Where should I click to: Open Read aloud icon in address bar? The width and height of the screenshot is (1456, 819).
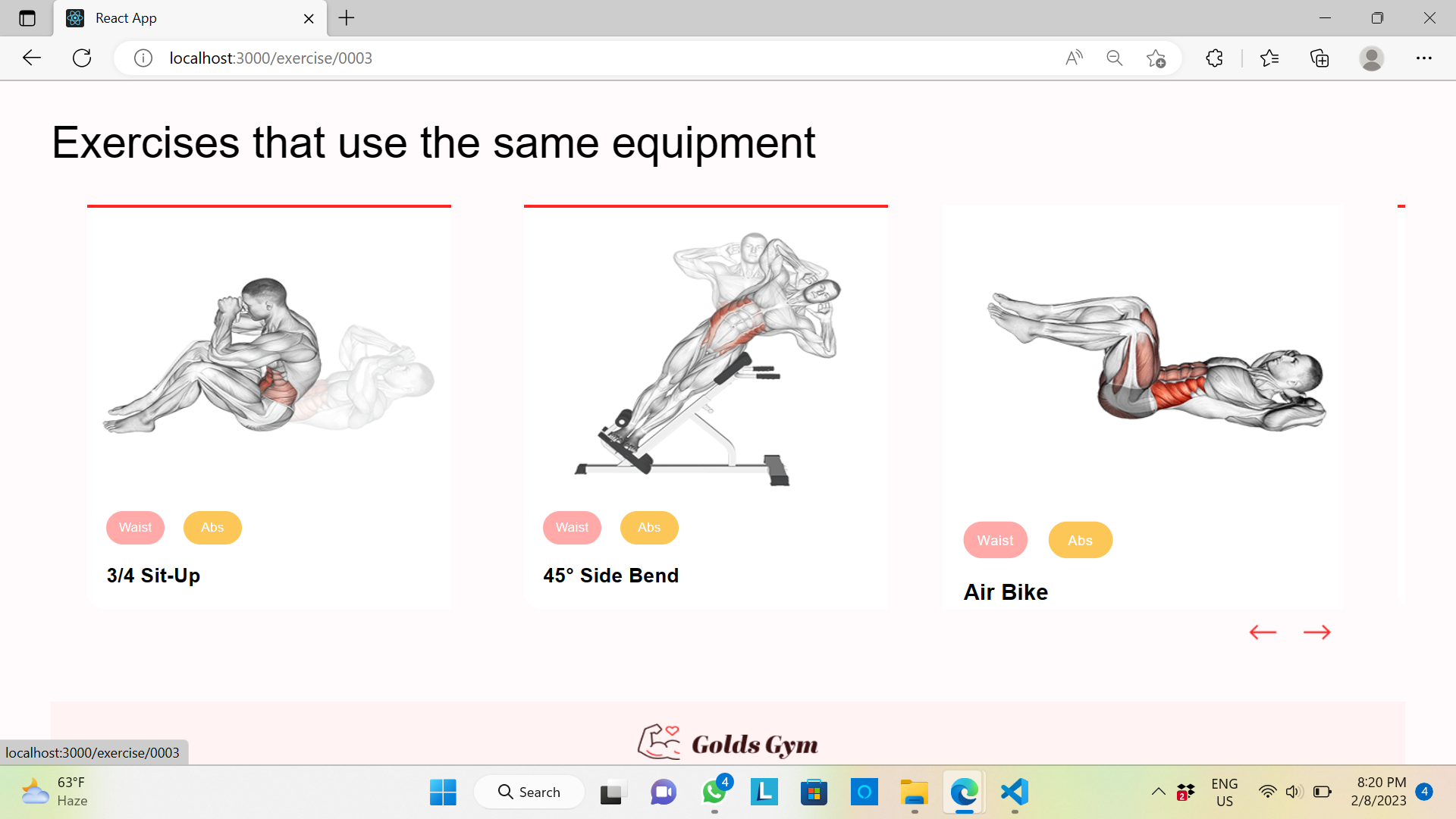coord(1074,58)
